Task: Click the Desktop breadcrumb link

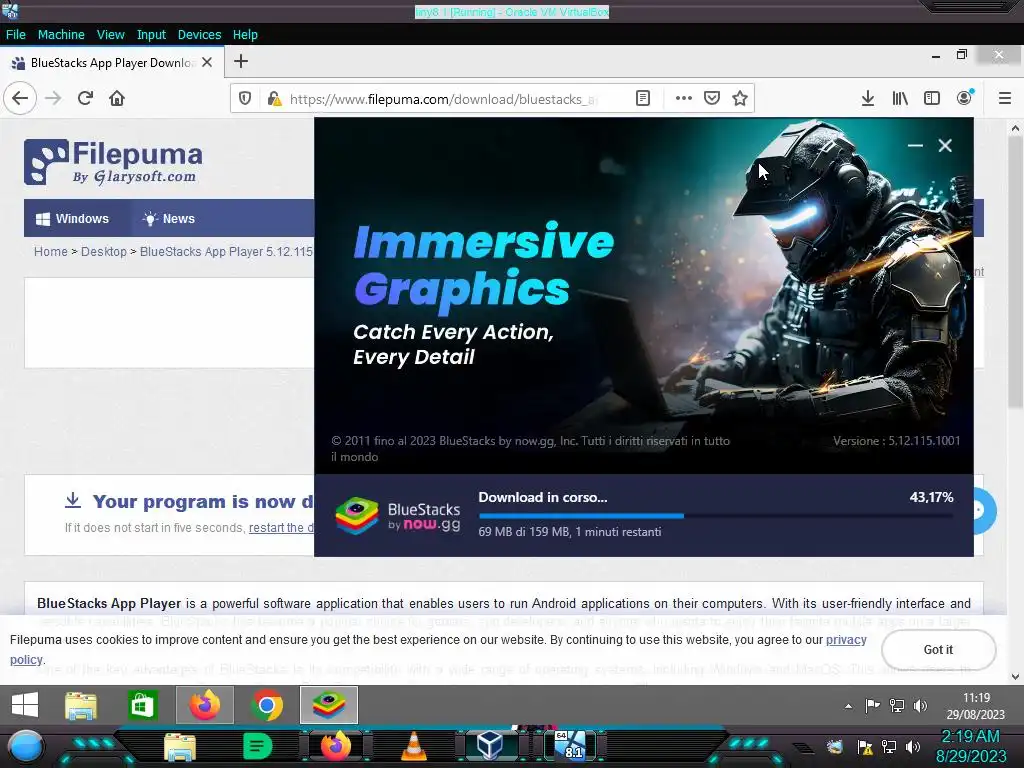Action: (x=104, y=251)
